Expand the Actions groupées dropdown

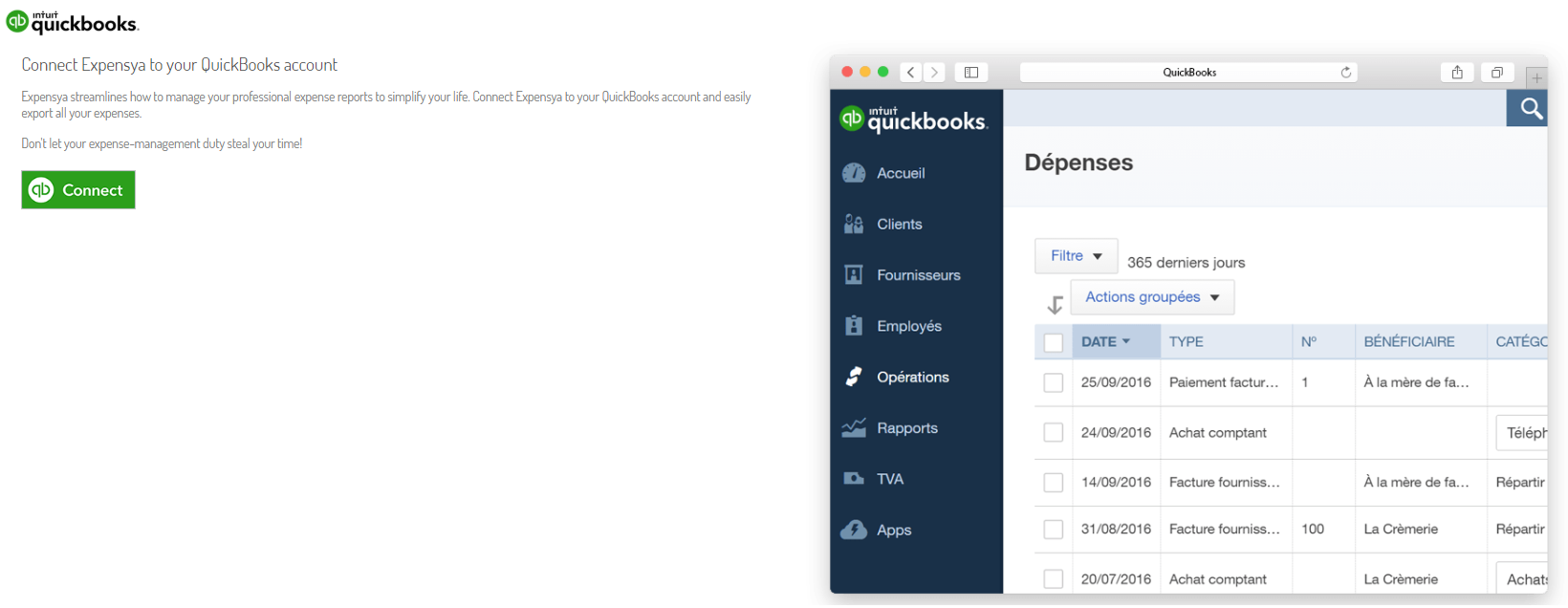(x=1152, y=297)
